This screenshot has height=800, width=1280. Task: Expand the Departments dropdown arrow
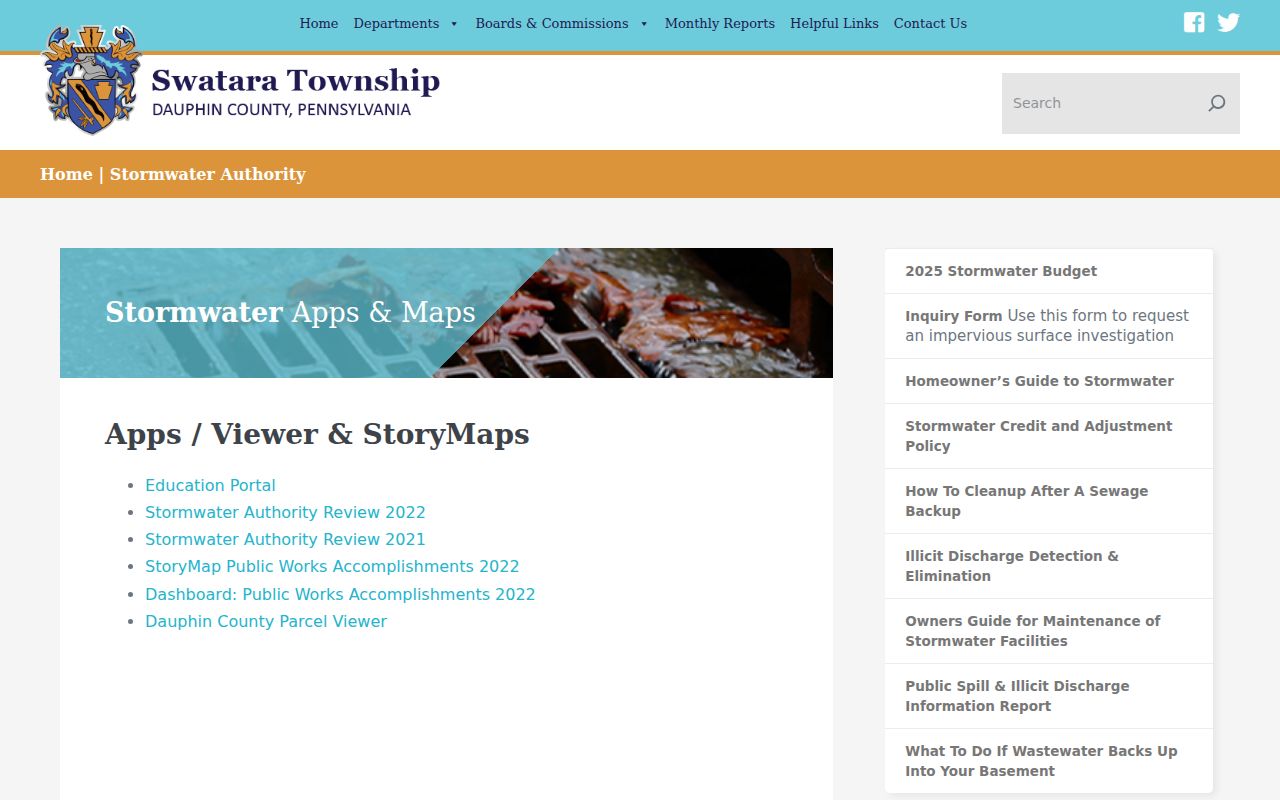454,24
